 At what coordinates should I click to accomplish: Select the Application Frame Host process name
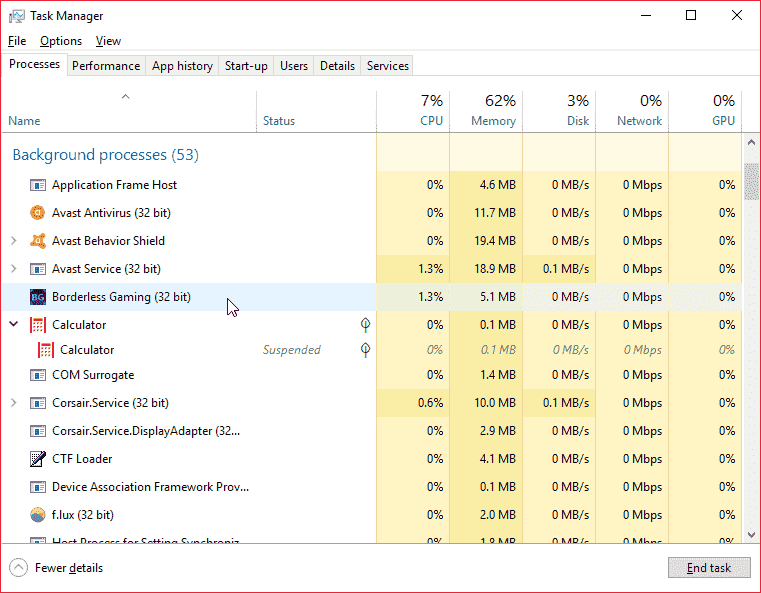point(115,185)
